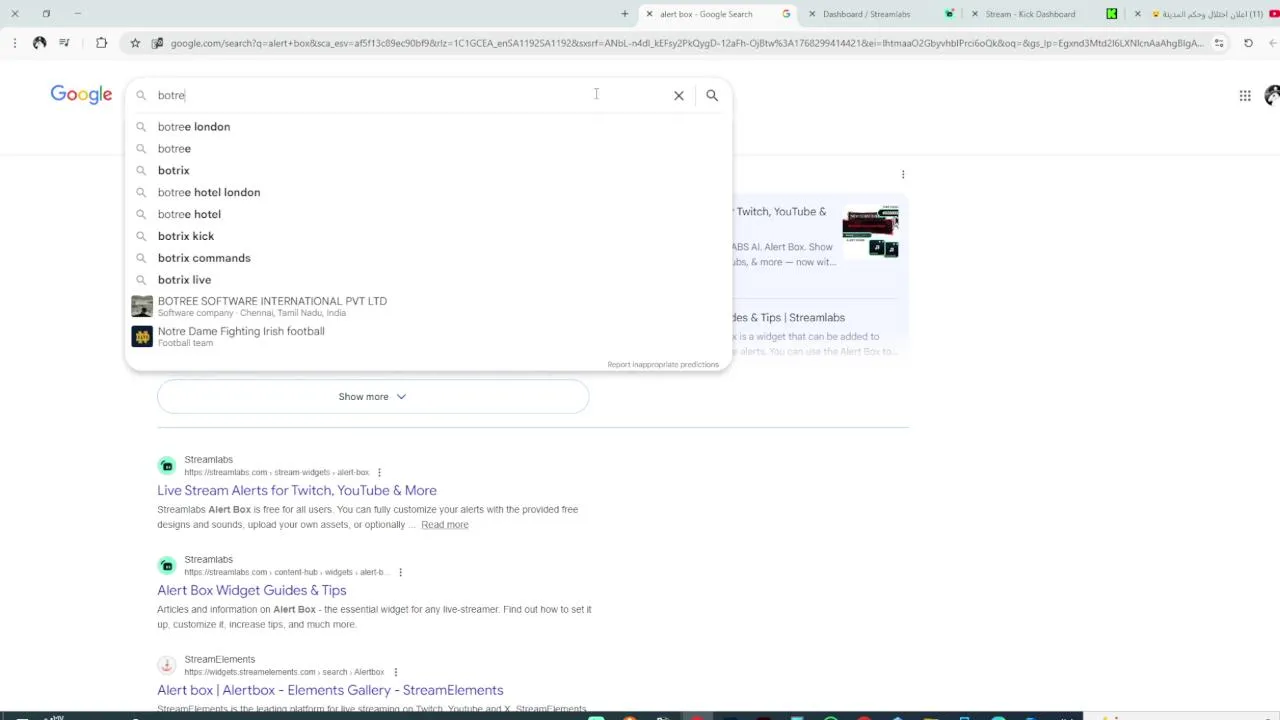Viewport: 1280px width, 720px height.
Task: Open the Google apps grid
Action: [1245, 96]
